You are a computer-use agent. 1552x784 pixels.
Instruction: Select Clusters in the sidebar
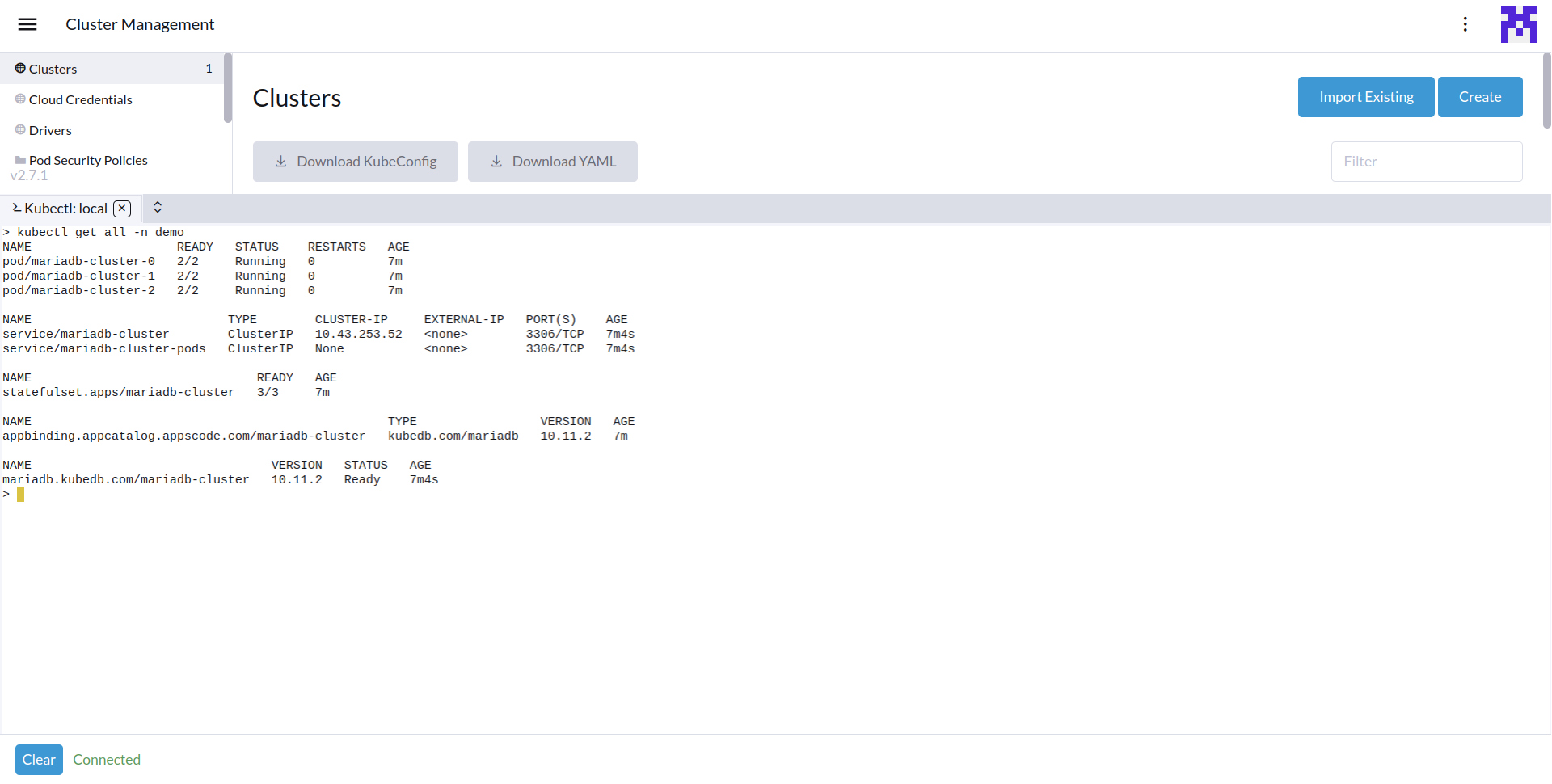click(x=53, y=69)
